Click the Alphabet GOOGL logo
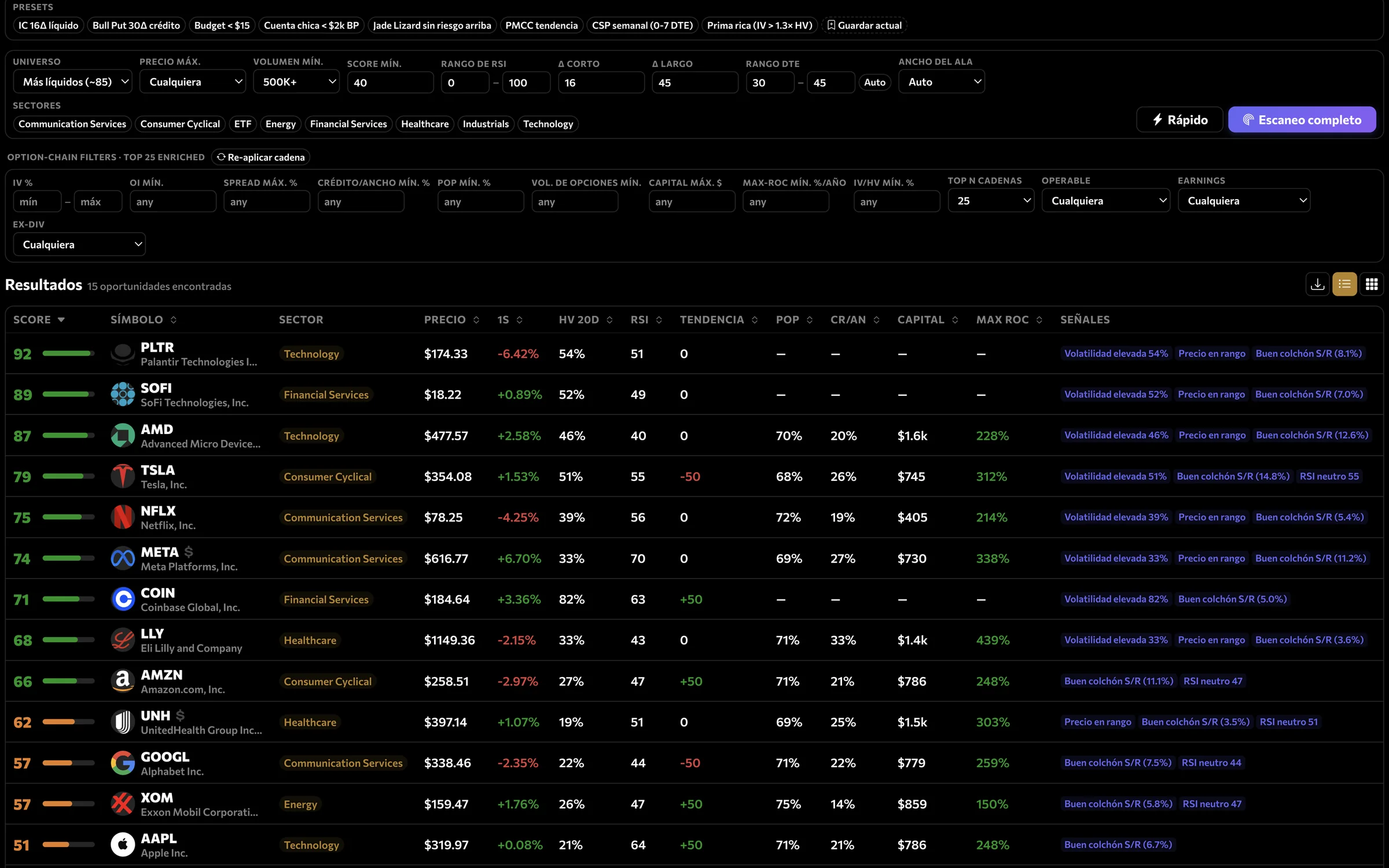This screenshot has width=1389, height=868. (x=123, y=763)
